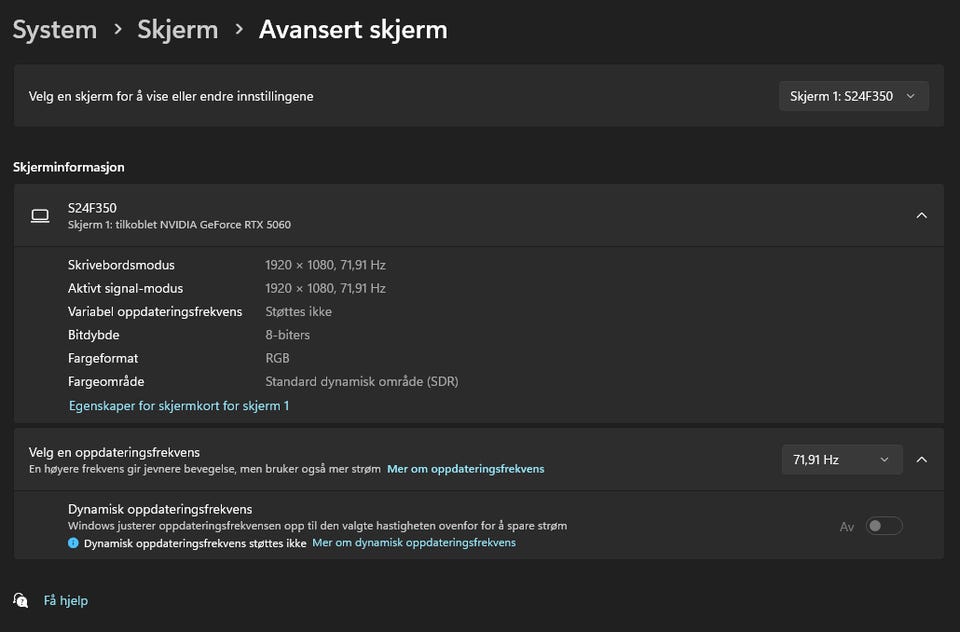
Task: Click the 'RGB' color format value
Action: coord(277,358)
